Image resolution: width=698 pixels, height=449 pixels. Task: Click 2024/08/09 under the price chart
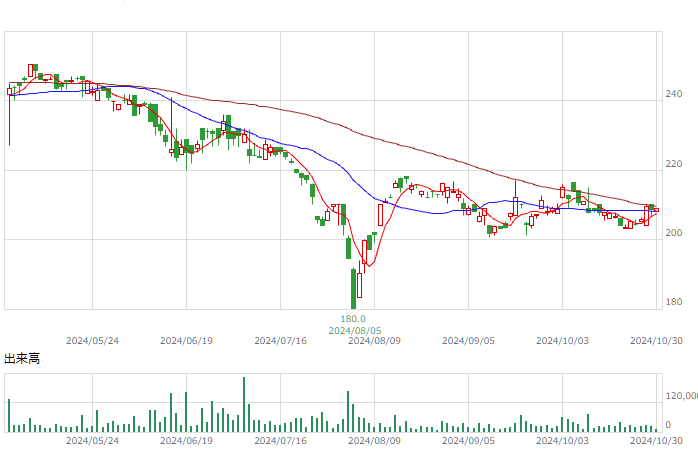(x=374, y=341)
